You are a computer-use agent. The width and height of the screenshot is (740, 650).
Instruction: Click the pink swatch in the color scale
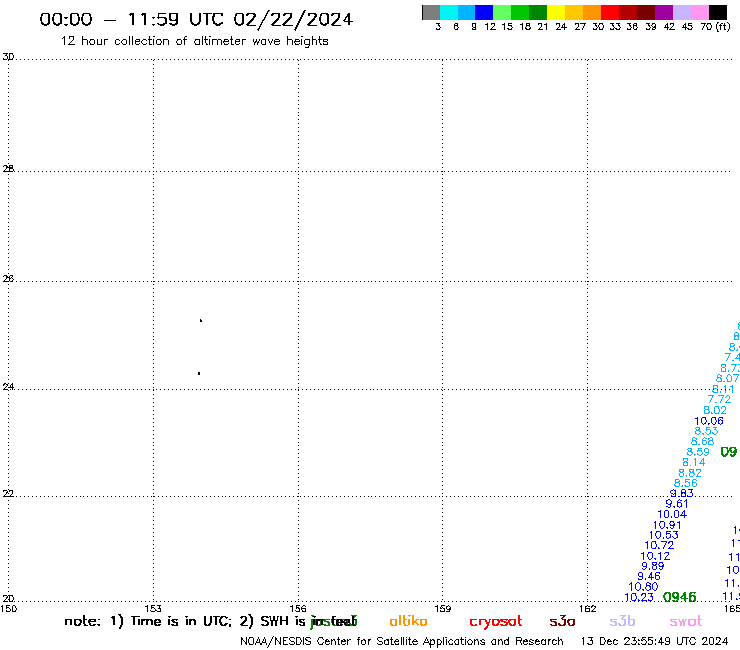click(700, 12)
